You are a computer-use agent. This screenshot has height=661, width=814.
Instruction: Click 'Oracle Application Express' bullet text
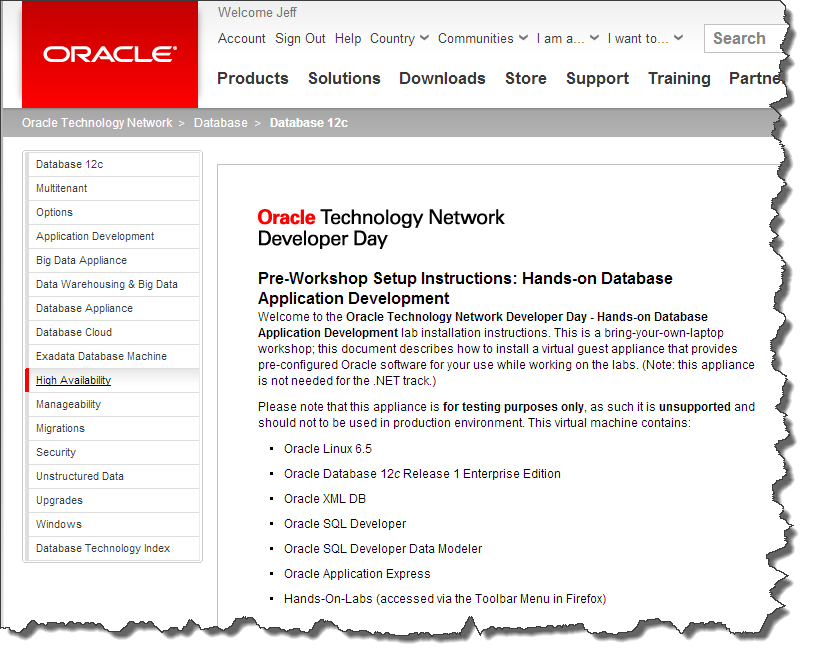point(357,574)
